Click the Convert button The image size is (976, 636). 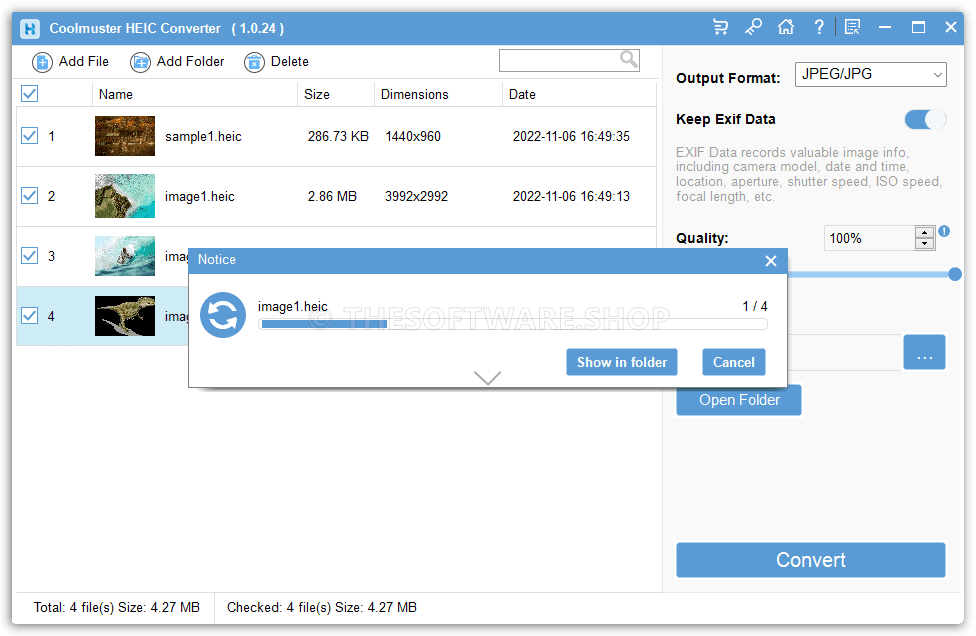[x=810, y=560]
